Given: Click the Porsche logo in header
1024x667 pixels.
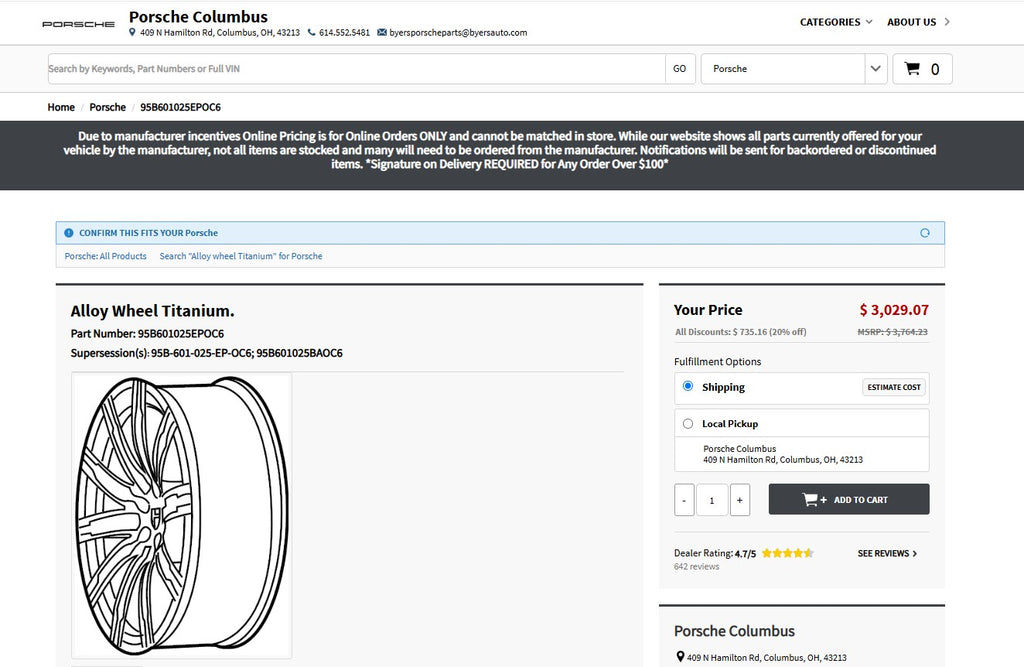Looking at the screenshot, I should 78,23.
